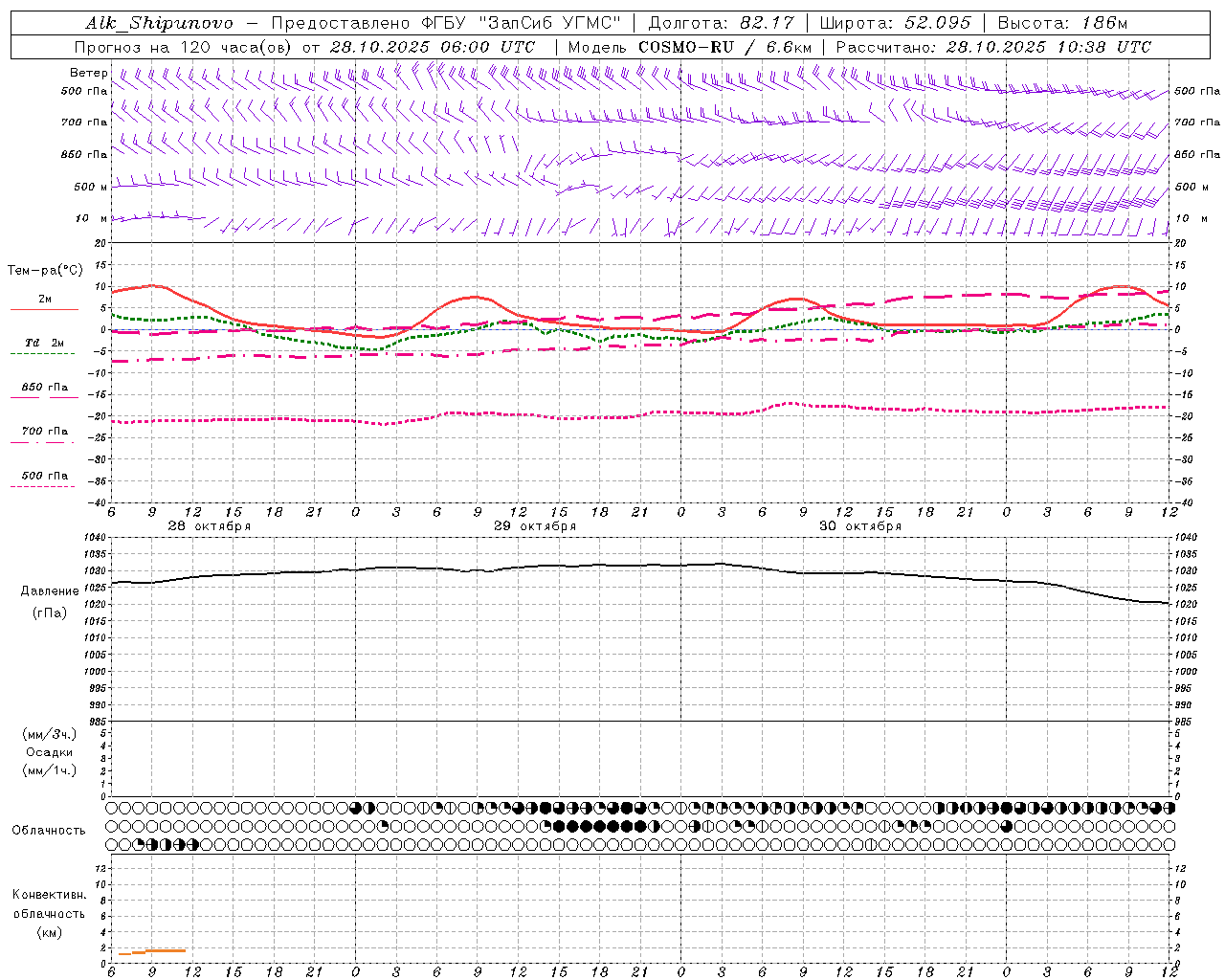1225x980 pixels.
Task: Click the Конвективн. panel label
Action: (x=50, y=895)
